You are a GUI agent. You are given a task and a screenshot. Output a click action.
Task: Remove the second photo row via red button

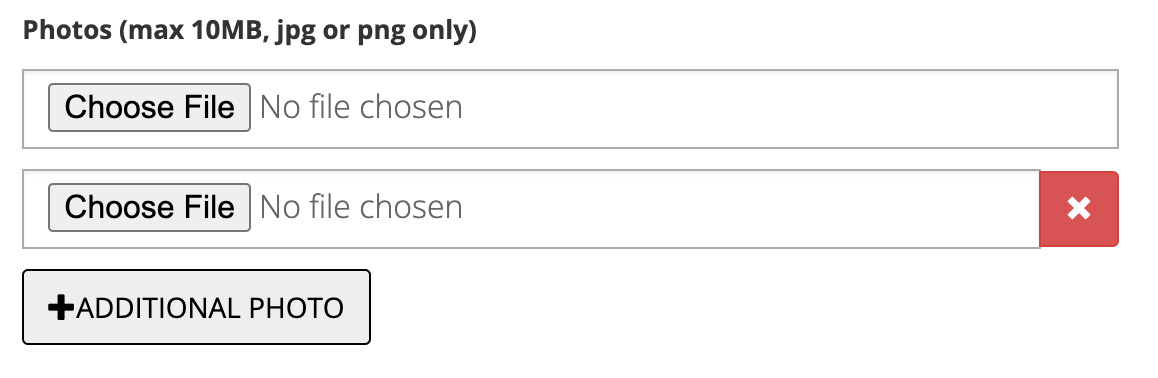point(1079,209)
